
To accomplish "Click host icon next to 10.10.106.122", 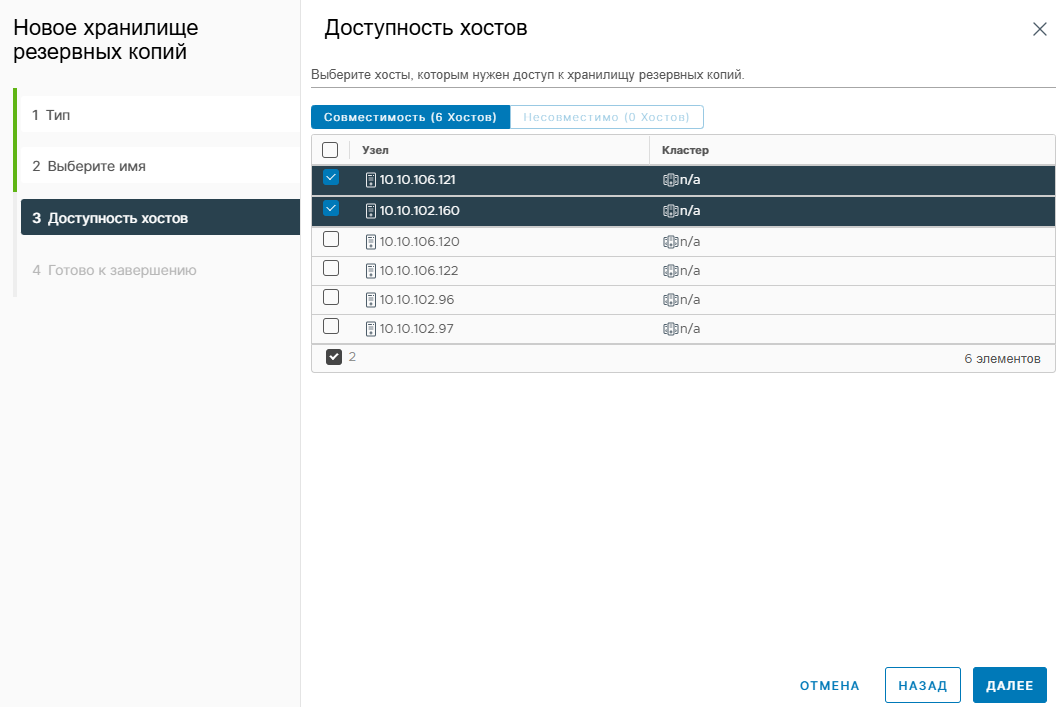I will click(371, 271).
